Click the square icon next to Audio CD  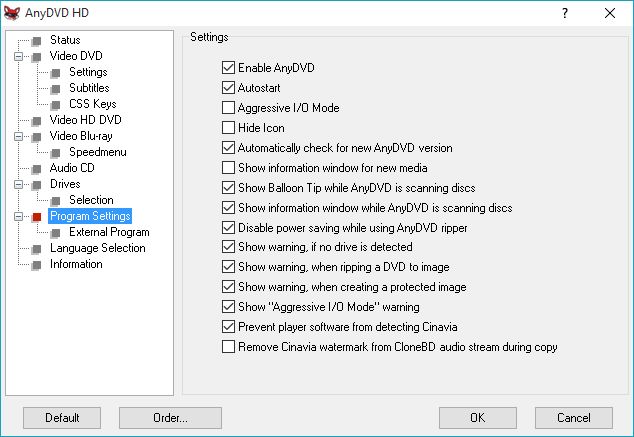point(37,168)
